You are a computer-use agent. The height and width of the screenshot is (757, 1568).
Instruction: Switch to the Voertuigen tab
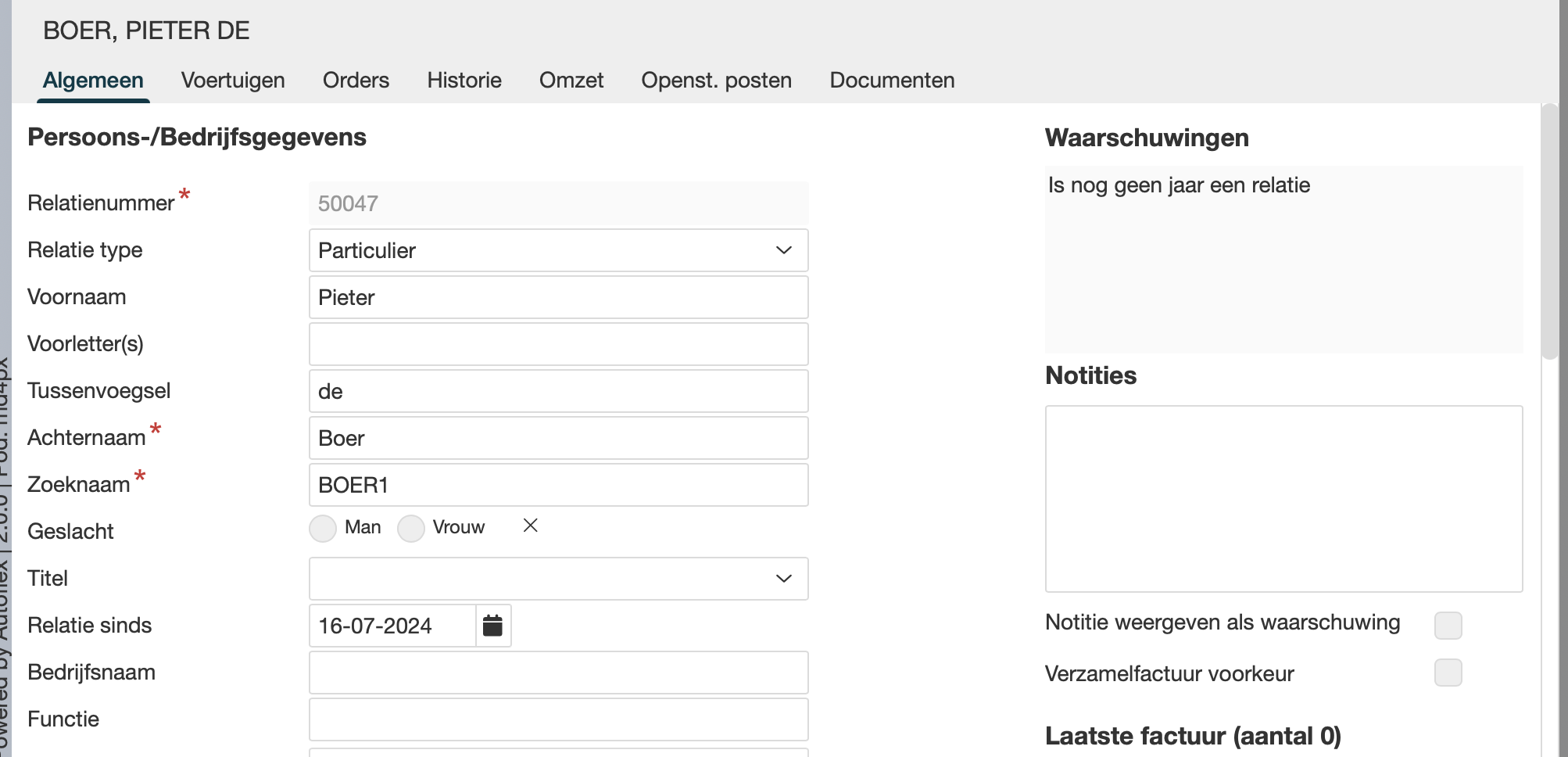coord(233,81)
